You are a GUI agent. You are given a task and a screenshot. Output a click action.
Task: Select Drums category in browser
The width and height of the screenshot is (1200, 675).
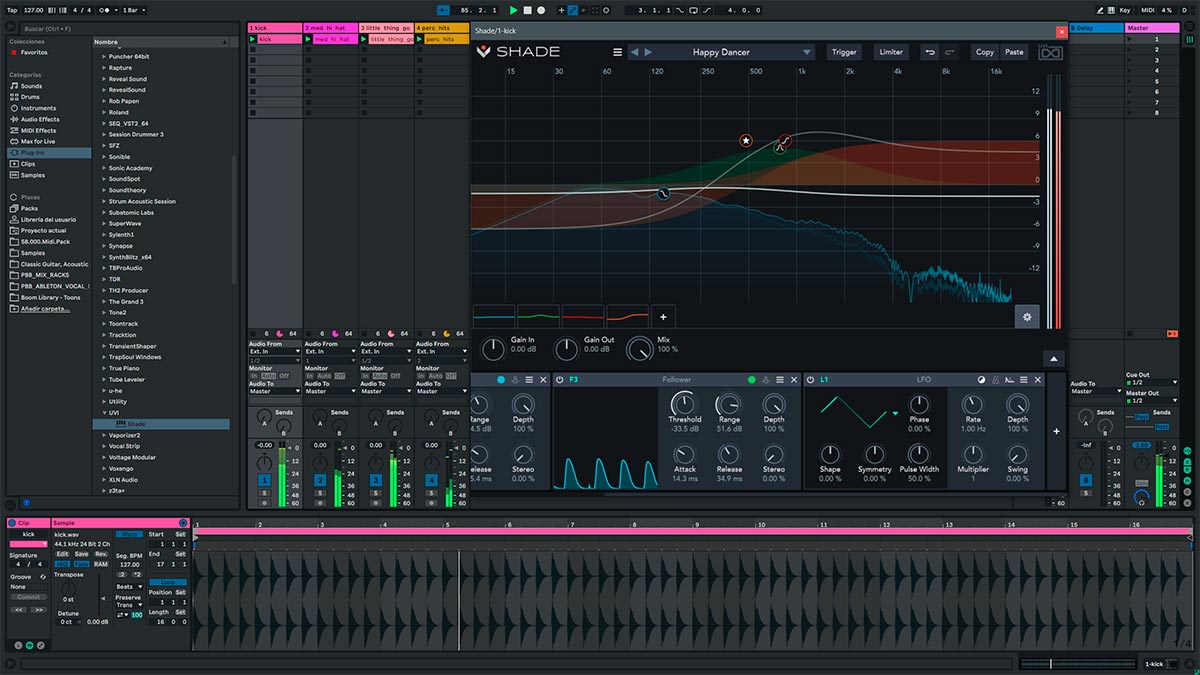[x=31, y=97]
